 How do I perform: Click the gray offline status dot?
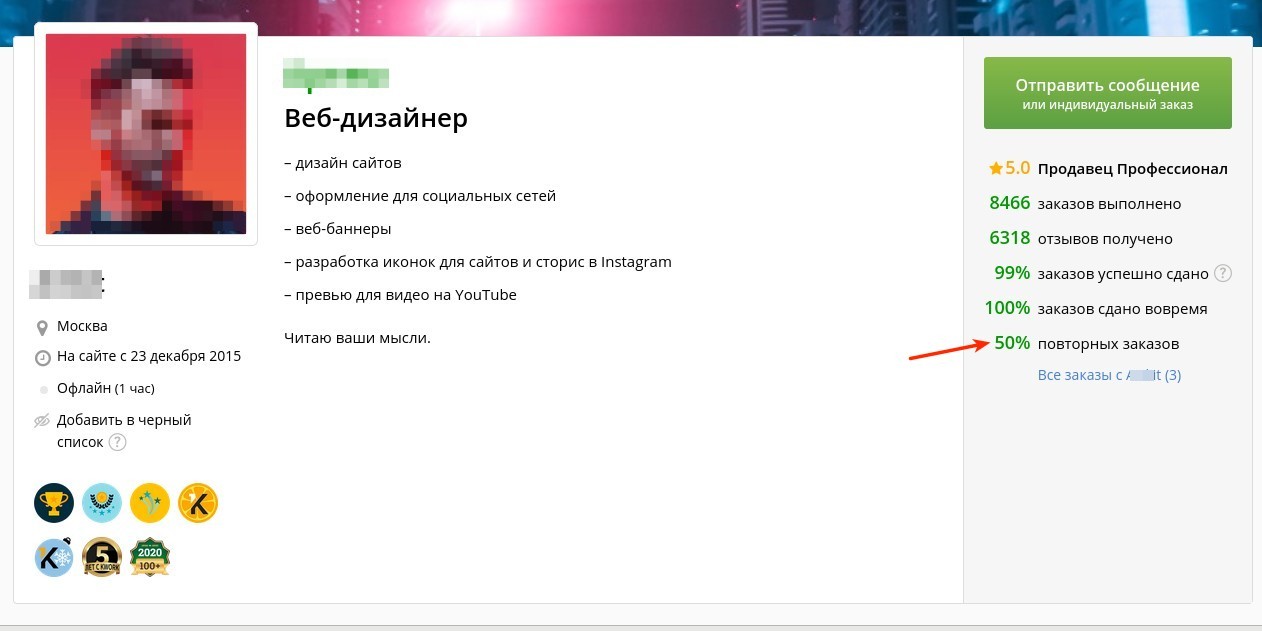pyautogui.click(x=43, y=389)
